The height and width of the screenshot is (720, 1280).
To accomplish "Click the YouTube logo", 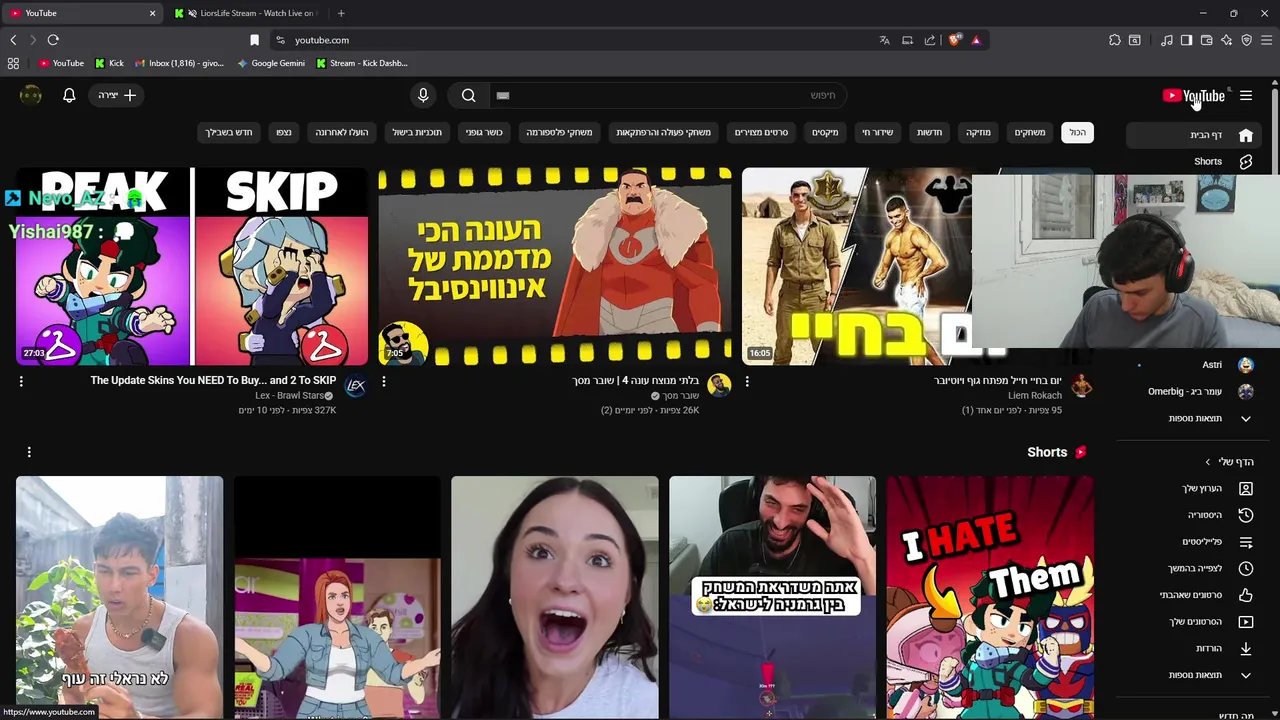I will [x=1193, y=95].
